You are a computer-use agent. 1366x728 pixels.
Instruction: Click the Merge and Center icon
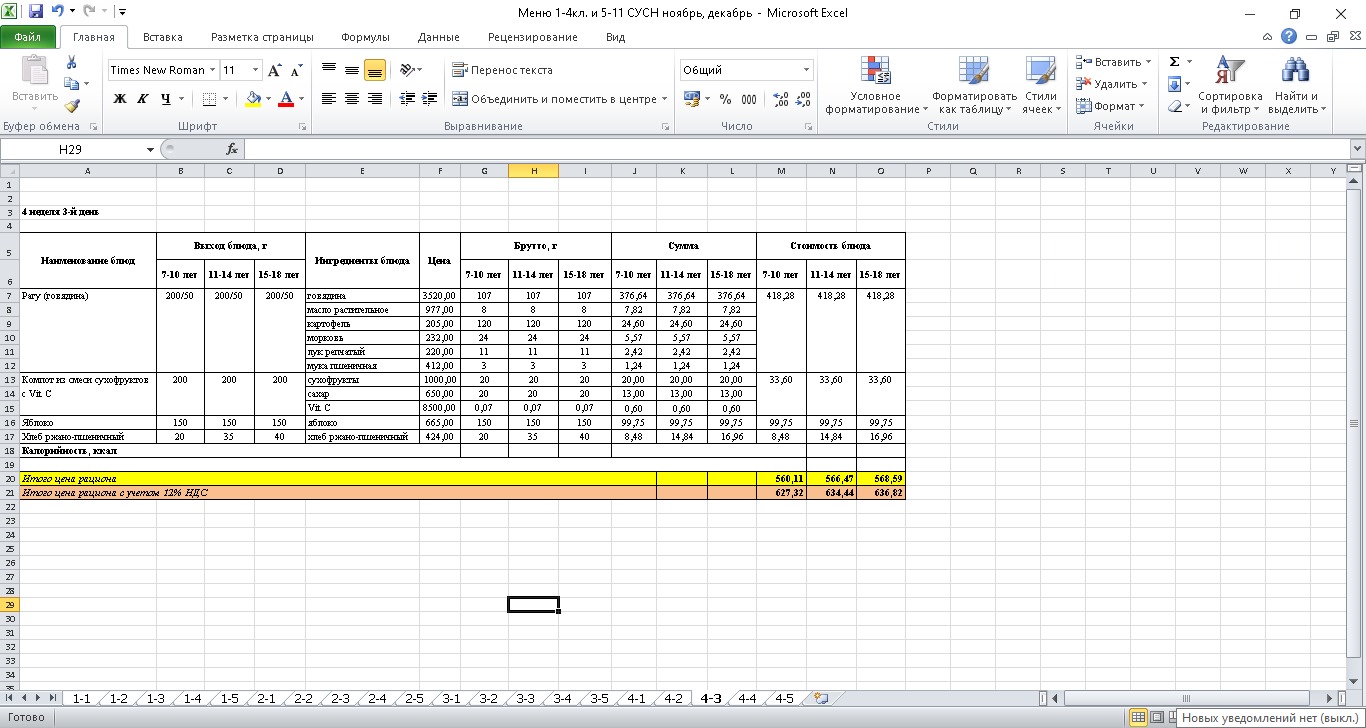point(460,99)
